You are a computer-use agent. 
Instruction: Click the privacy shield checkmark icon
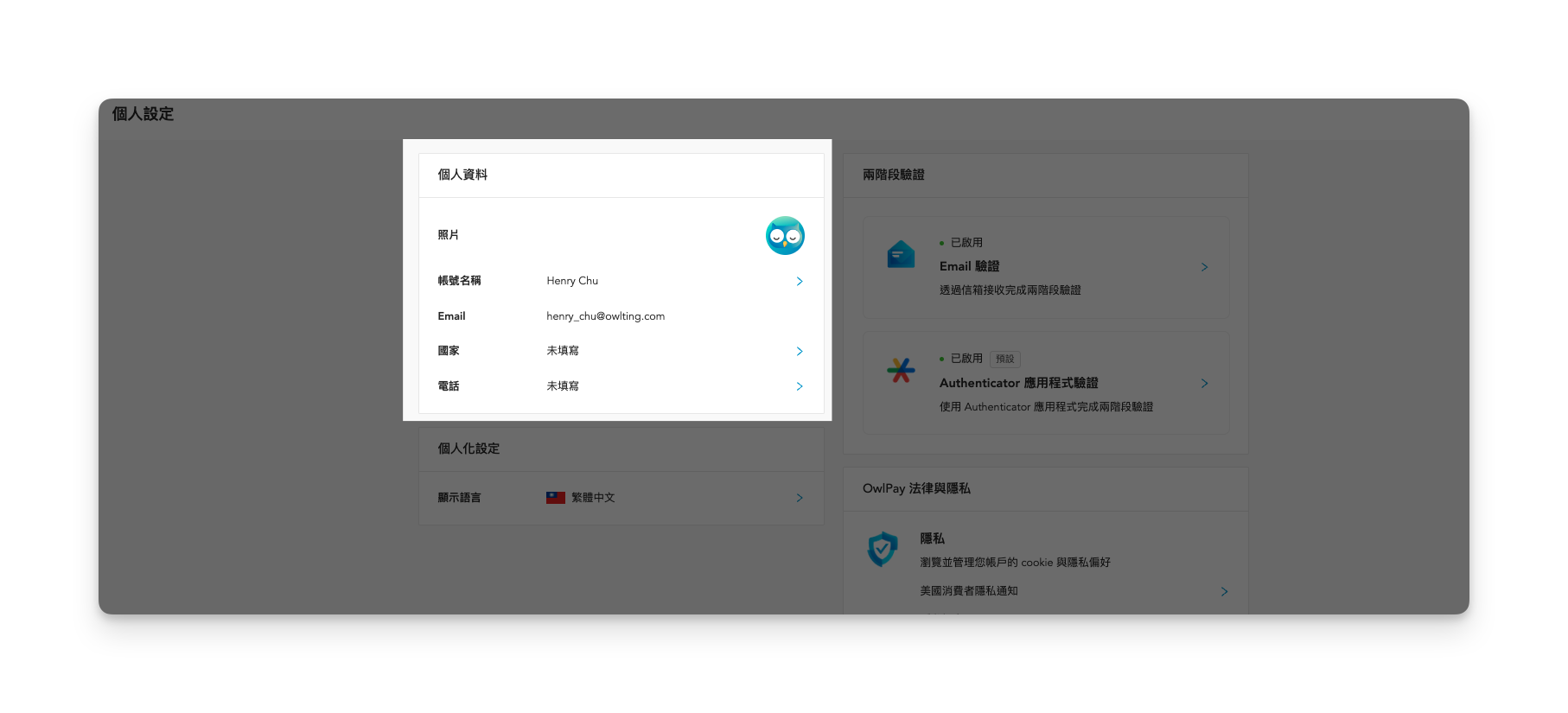coord(883,549)
